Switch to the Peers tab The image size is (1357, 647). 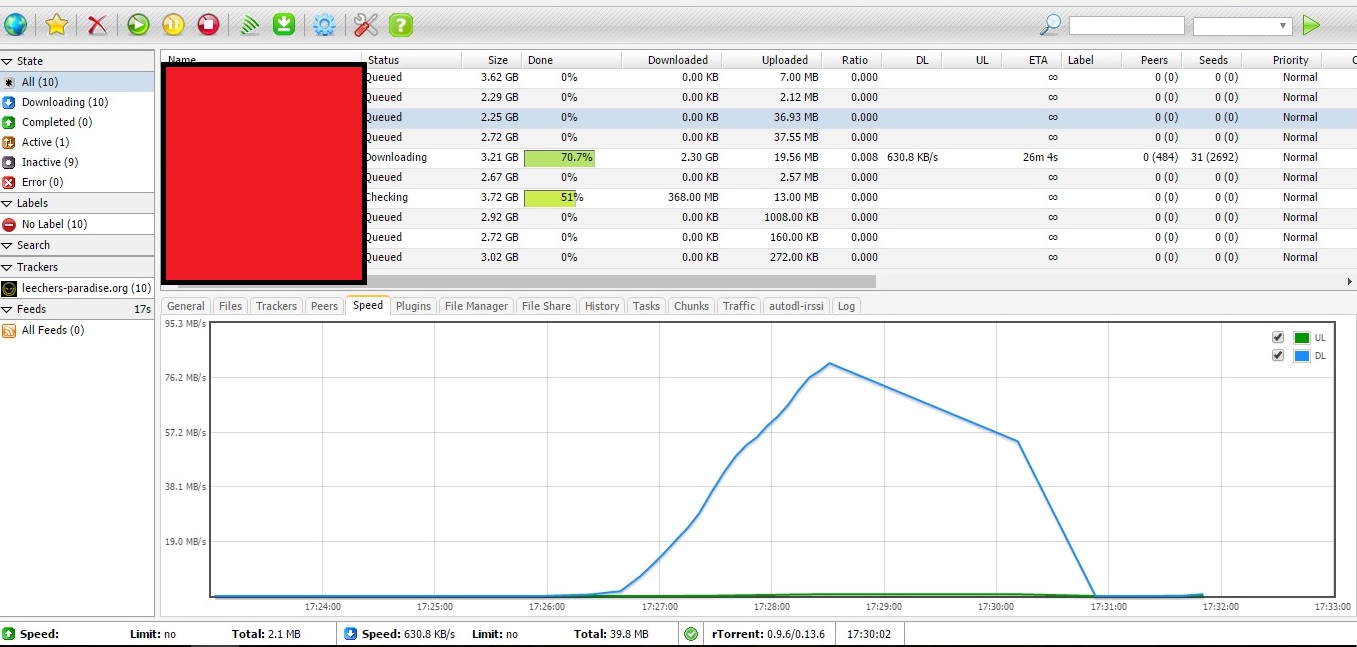point(324,306)
